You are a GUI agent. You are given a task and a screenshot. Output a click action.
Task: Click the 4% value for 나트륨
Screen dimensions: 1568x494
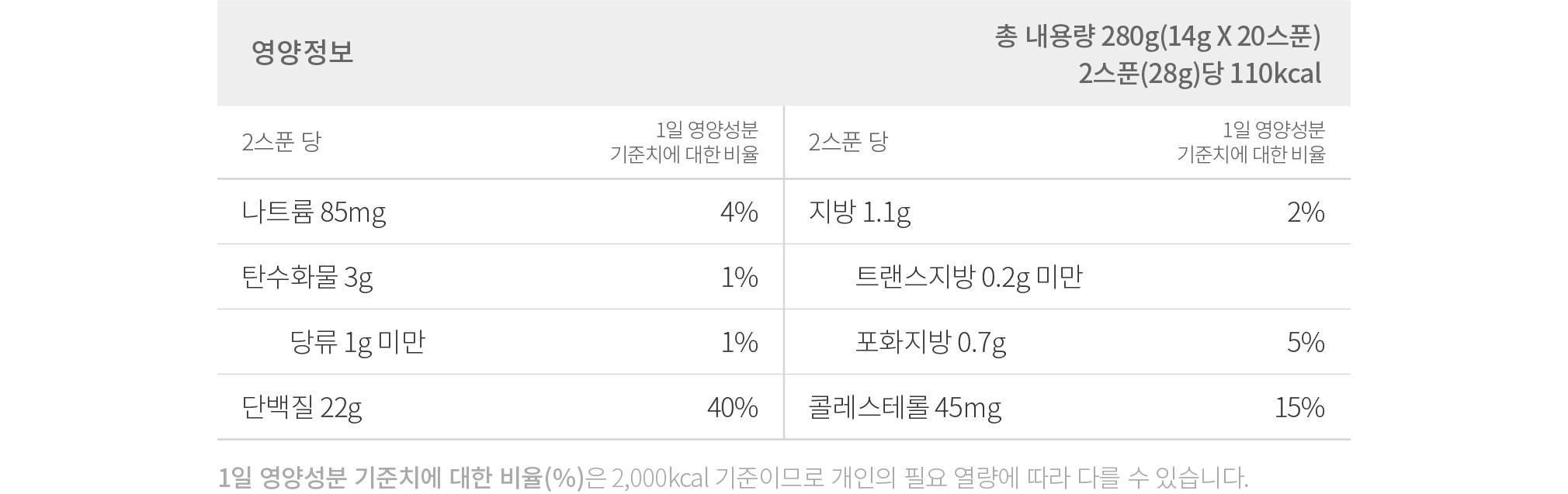(739, 212)
